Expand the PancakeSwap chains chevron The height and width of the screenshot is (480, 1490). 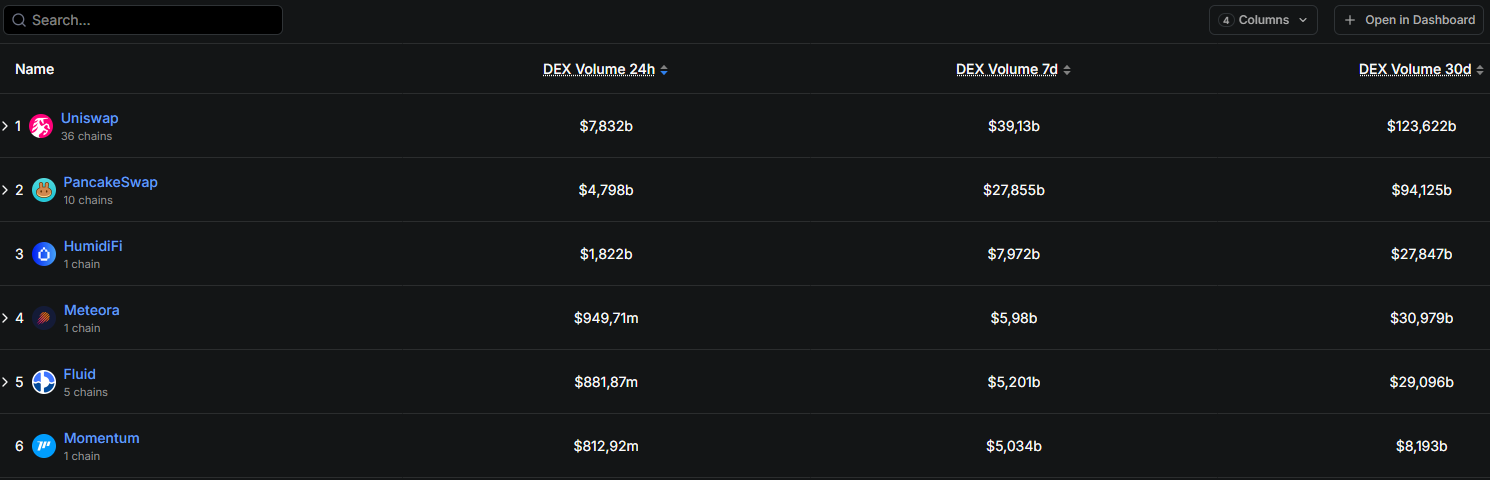pyautogui.click(x=5, y=190)
